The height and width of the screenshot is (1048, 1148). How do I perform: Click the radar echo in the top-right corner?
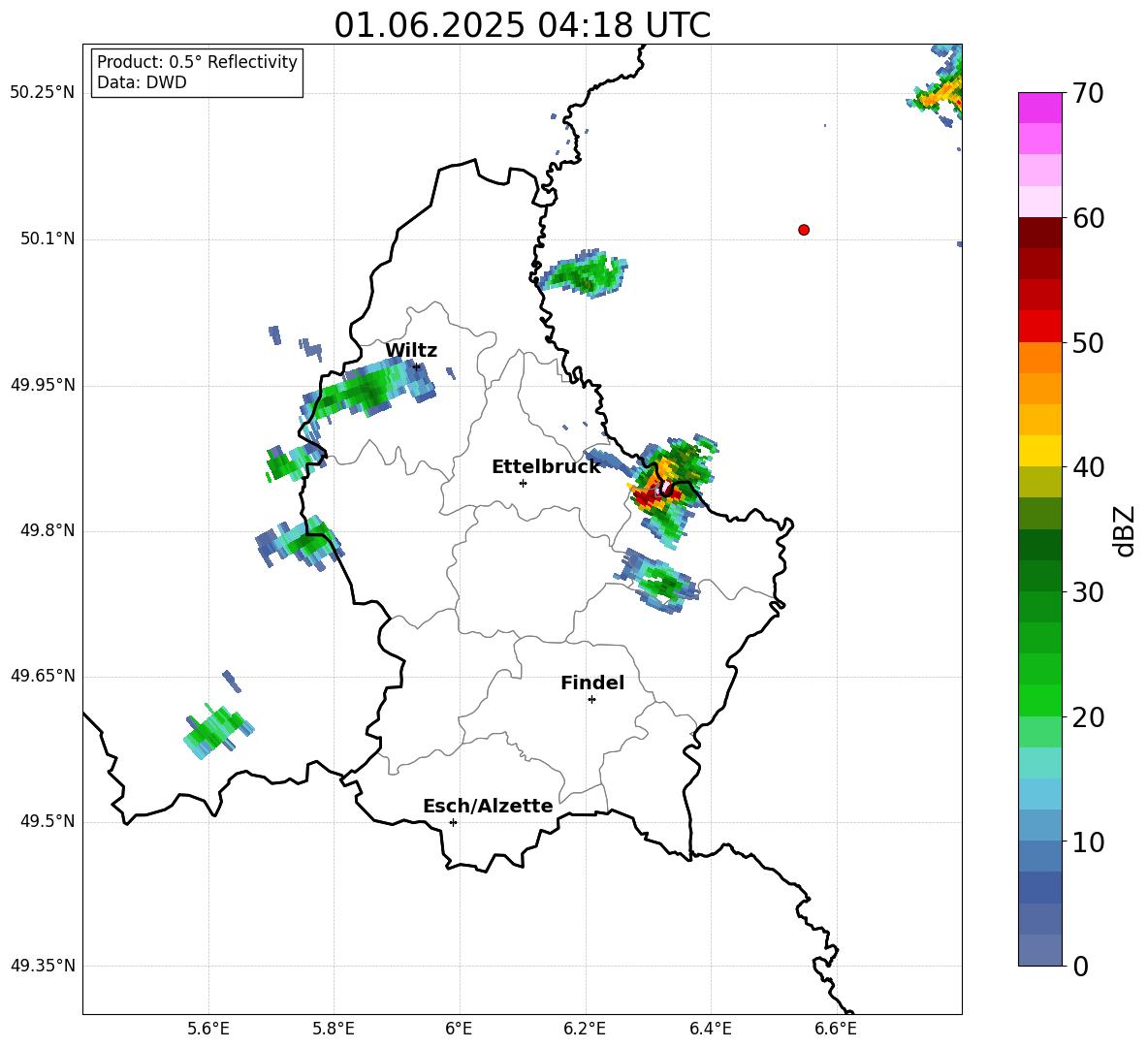click(939, 88)
